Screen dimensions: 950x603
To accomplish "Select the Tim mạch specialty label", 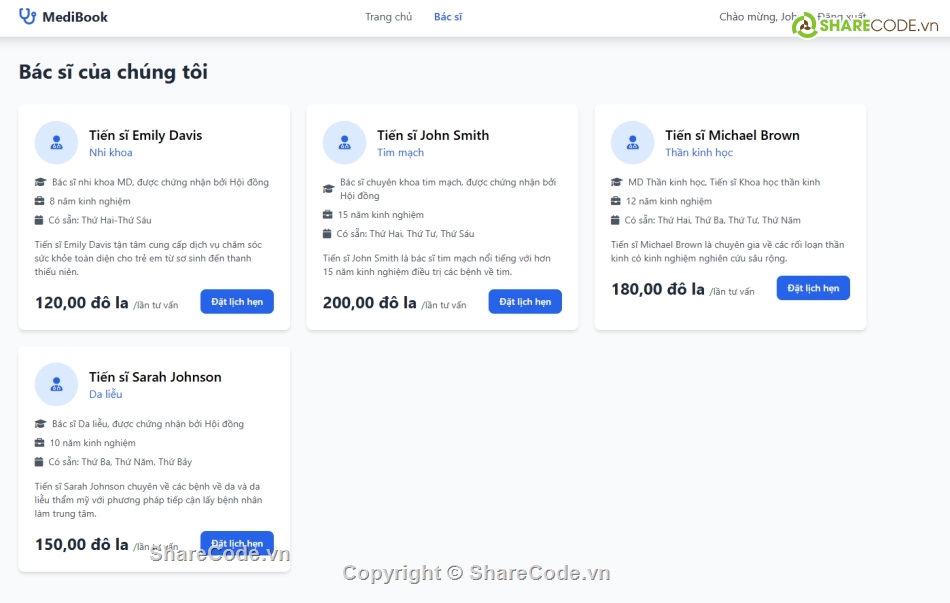I will (x=400, y=153).
